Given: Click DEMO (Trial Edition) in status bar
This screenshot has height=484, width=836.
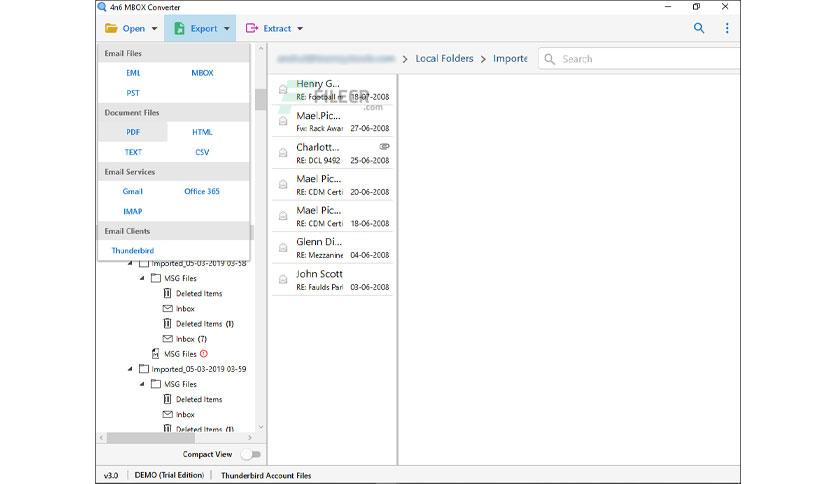Looking at the screenshot, I should 169,475.
